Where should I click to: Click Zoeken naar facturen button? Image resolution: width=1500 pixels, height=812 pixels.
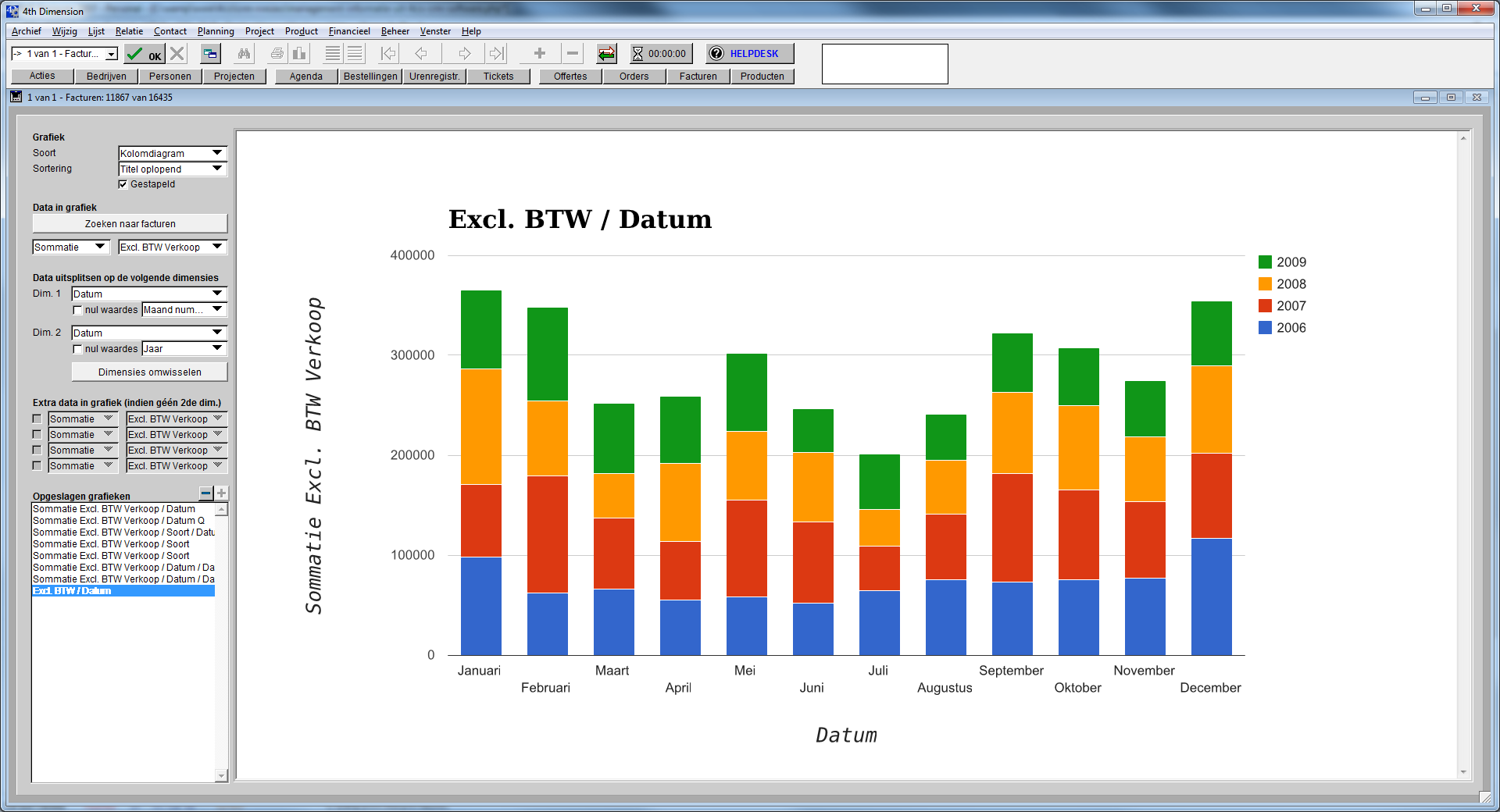tap(130, 224)
